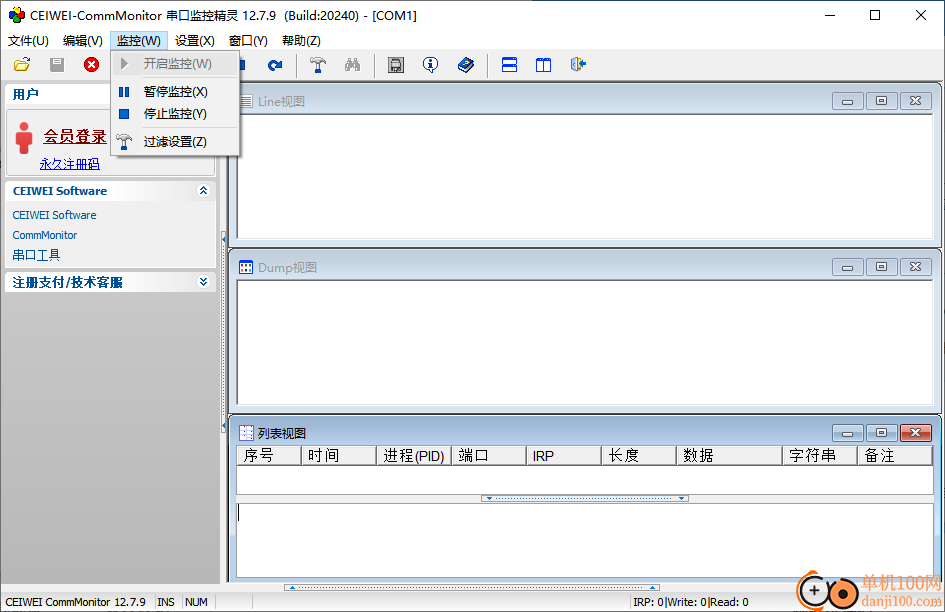945x612 pixels.
Task: Click the 永久注册码 link
Action: click(70, 163)
